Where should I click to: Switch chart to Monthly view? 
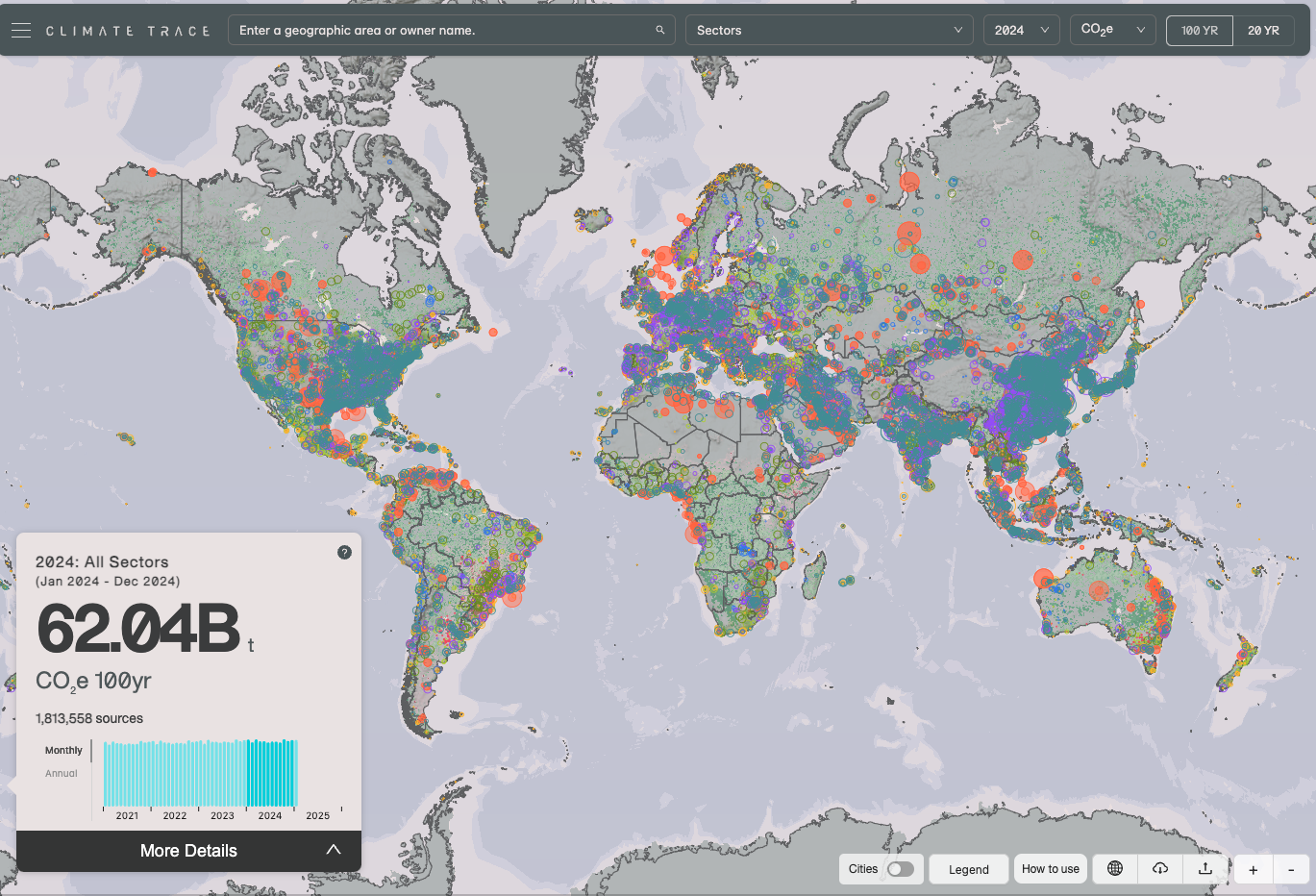tap(63, 750)
